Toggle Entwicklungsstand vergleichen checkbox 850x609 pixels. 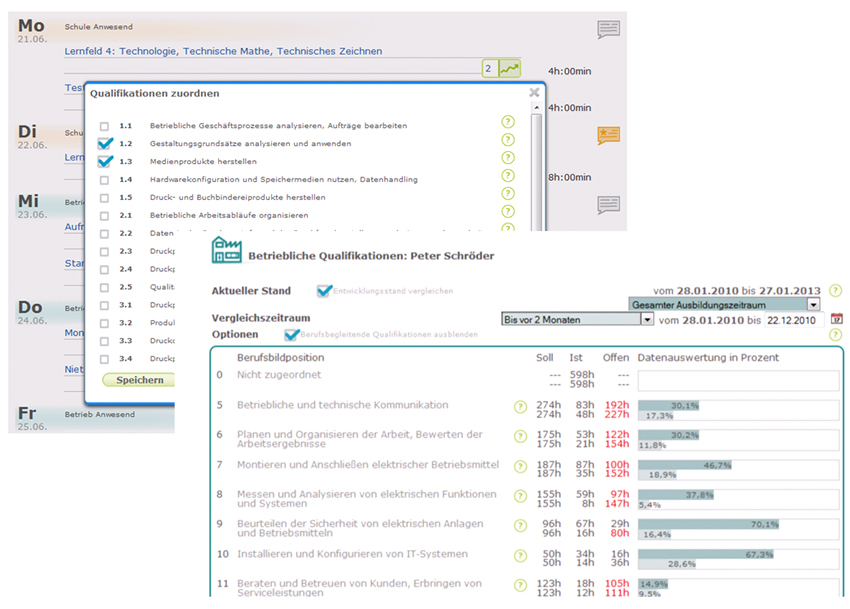click(x=324, y=291)
